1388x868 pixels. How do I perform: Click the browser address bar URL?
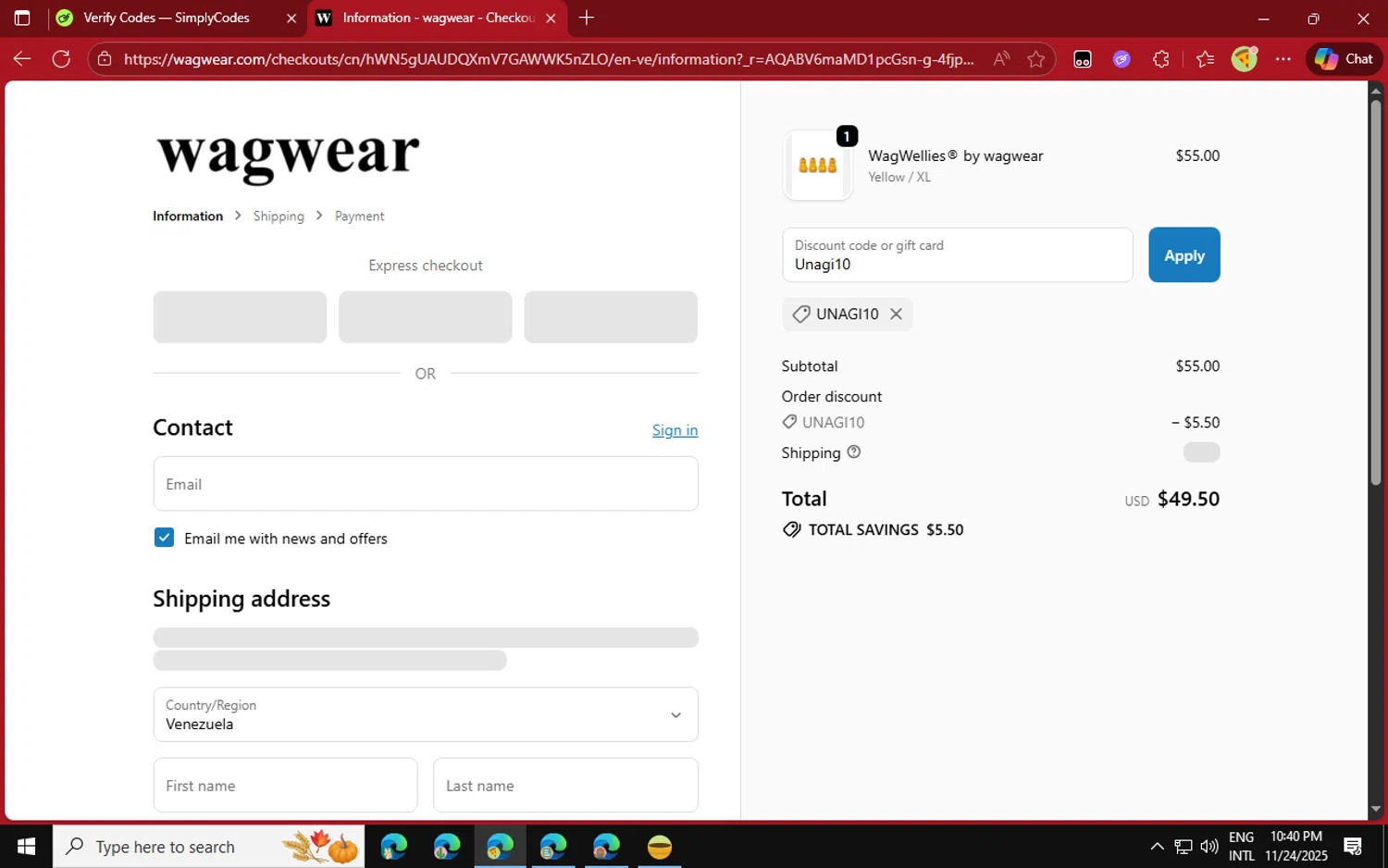(x=549, y=59)
